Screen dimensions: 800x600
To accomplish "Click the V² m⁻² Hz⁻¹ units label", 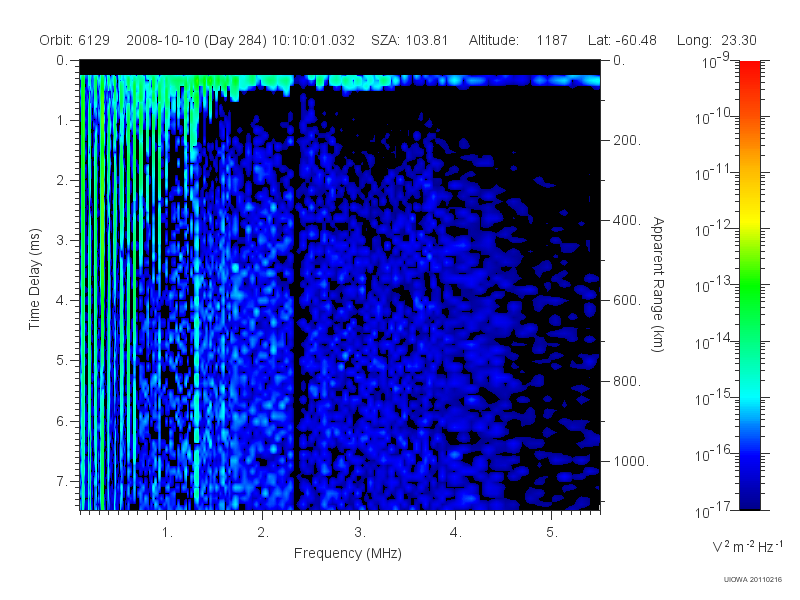I will 747,546.
